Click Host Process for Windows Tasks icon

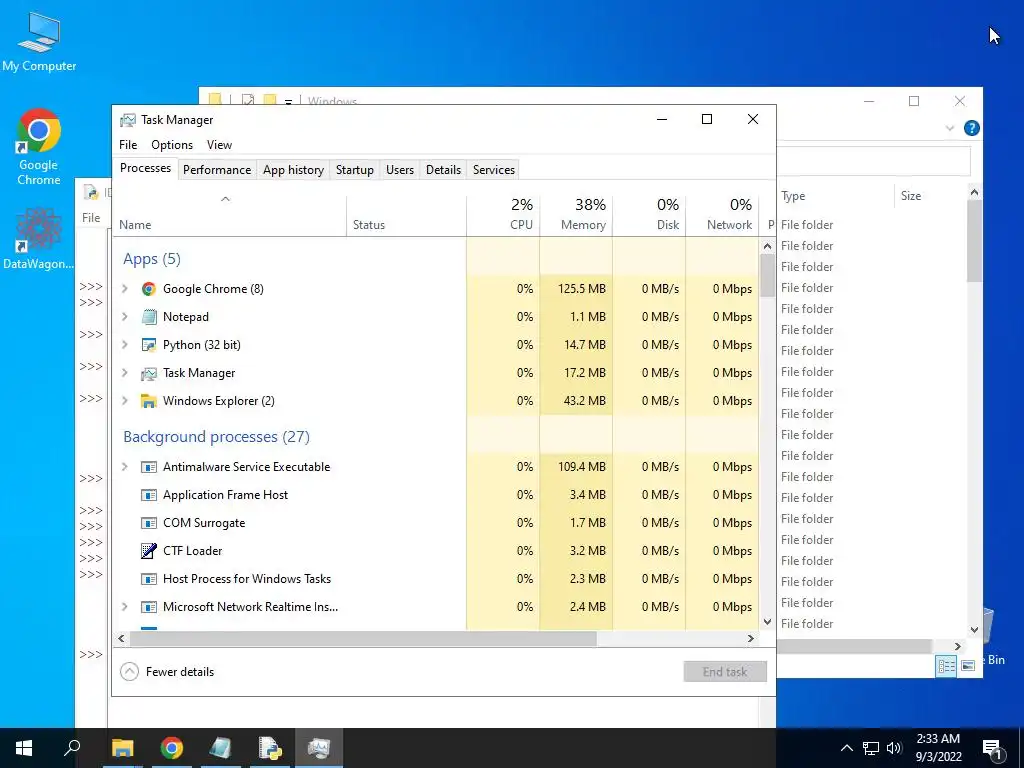[149, 579]
